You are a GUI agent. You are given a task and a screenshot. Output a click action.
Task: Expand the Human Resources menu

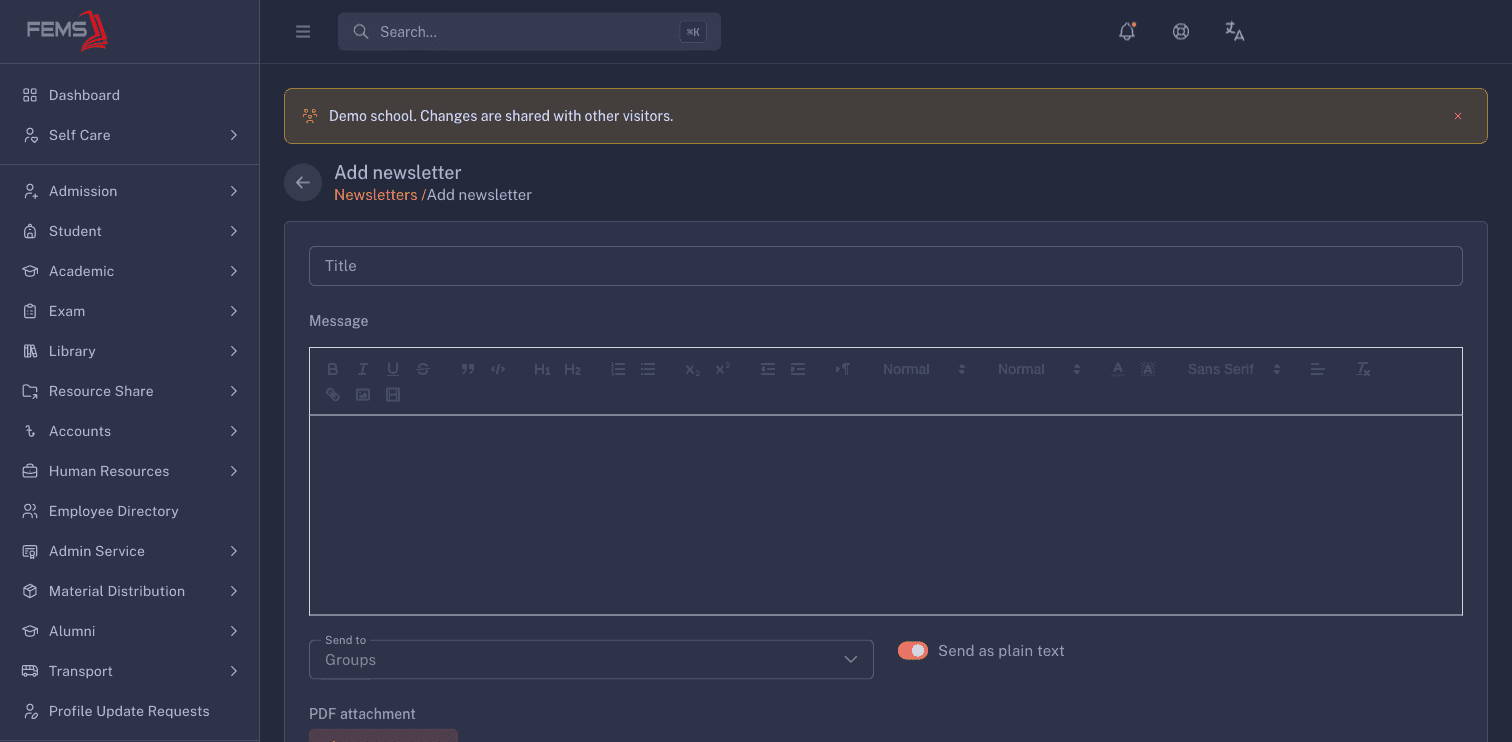tap(130, 471)
